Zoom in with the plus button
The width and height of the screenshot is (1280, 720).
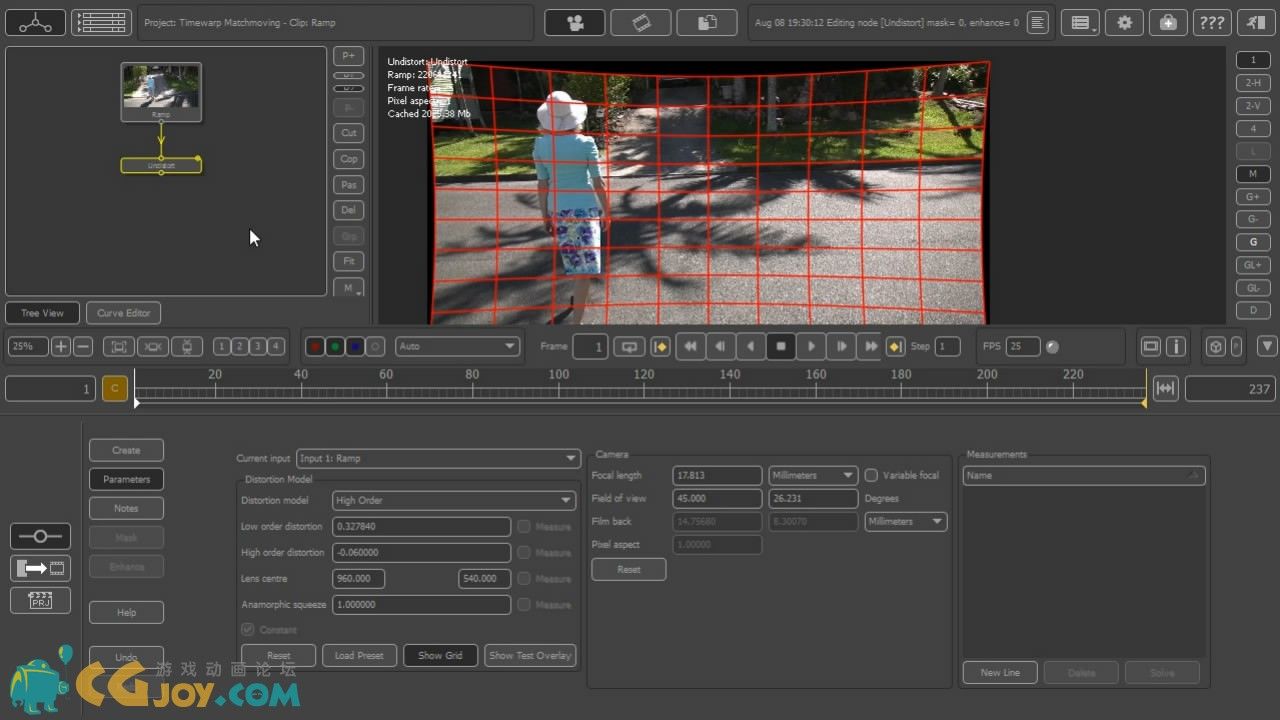61,346
